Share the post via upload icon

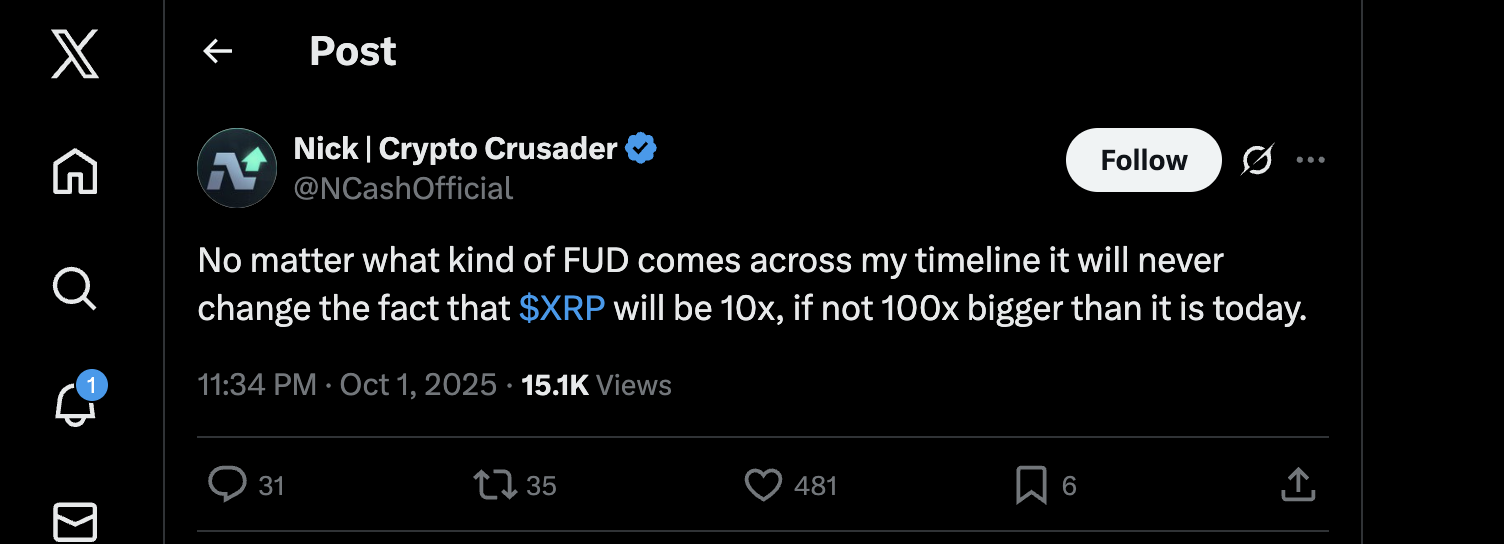pos(1297,485)
